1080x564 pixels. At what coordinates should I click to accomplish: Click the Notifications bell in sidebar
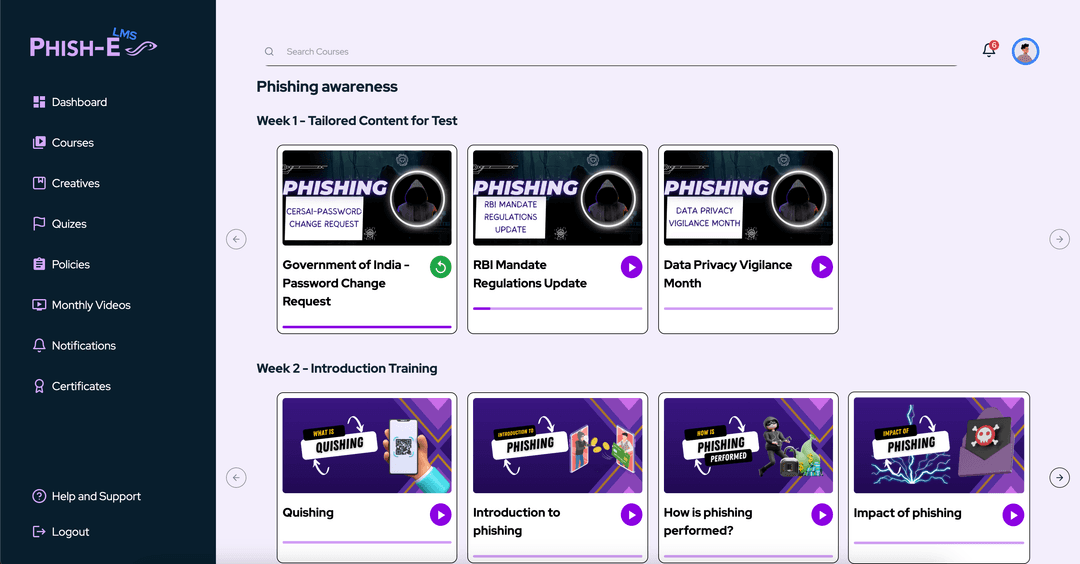point(39,346)
